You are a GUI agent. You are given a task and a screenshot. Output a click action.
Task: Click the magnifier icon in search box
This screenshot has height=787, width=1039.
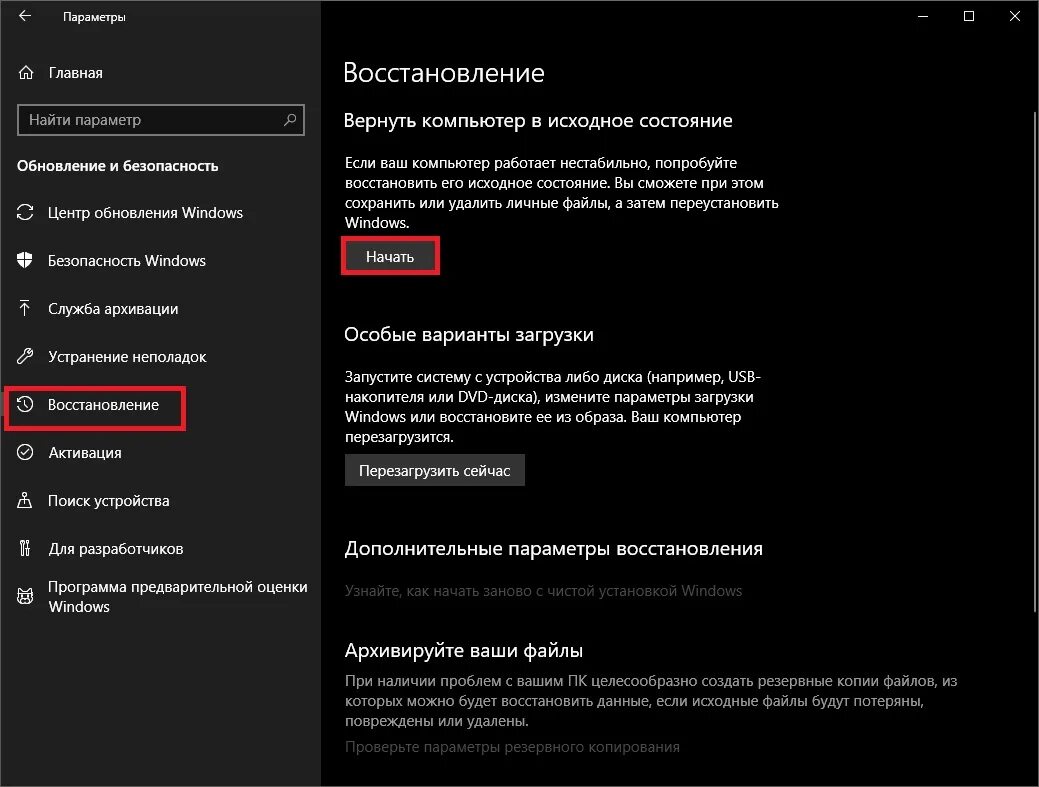click(x=290, y=120)
